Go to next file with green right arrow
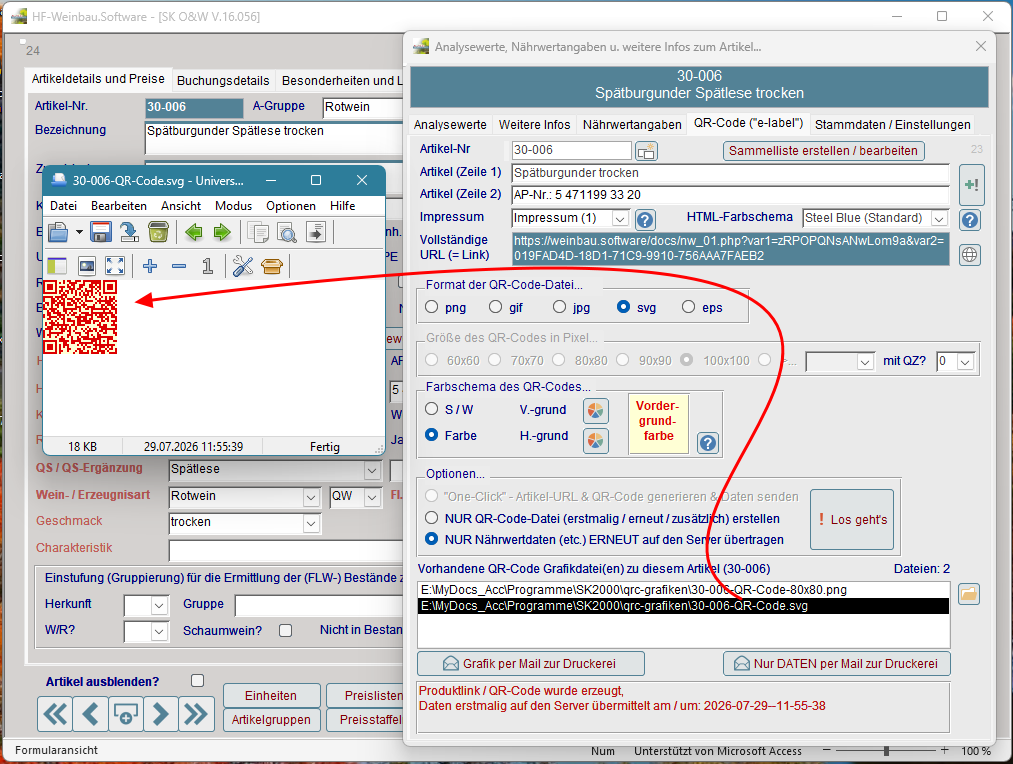This screenshot has height=764, width=1013. [x=222, y=232]
